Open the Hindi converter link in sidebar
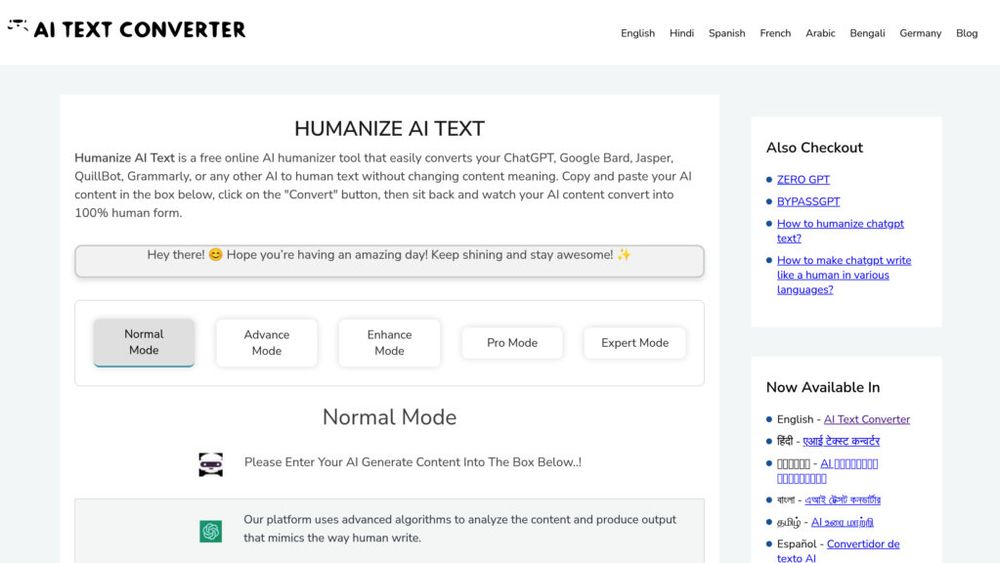Image resolution: width=1000 pixels, height=563 pixels. 841,441
